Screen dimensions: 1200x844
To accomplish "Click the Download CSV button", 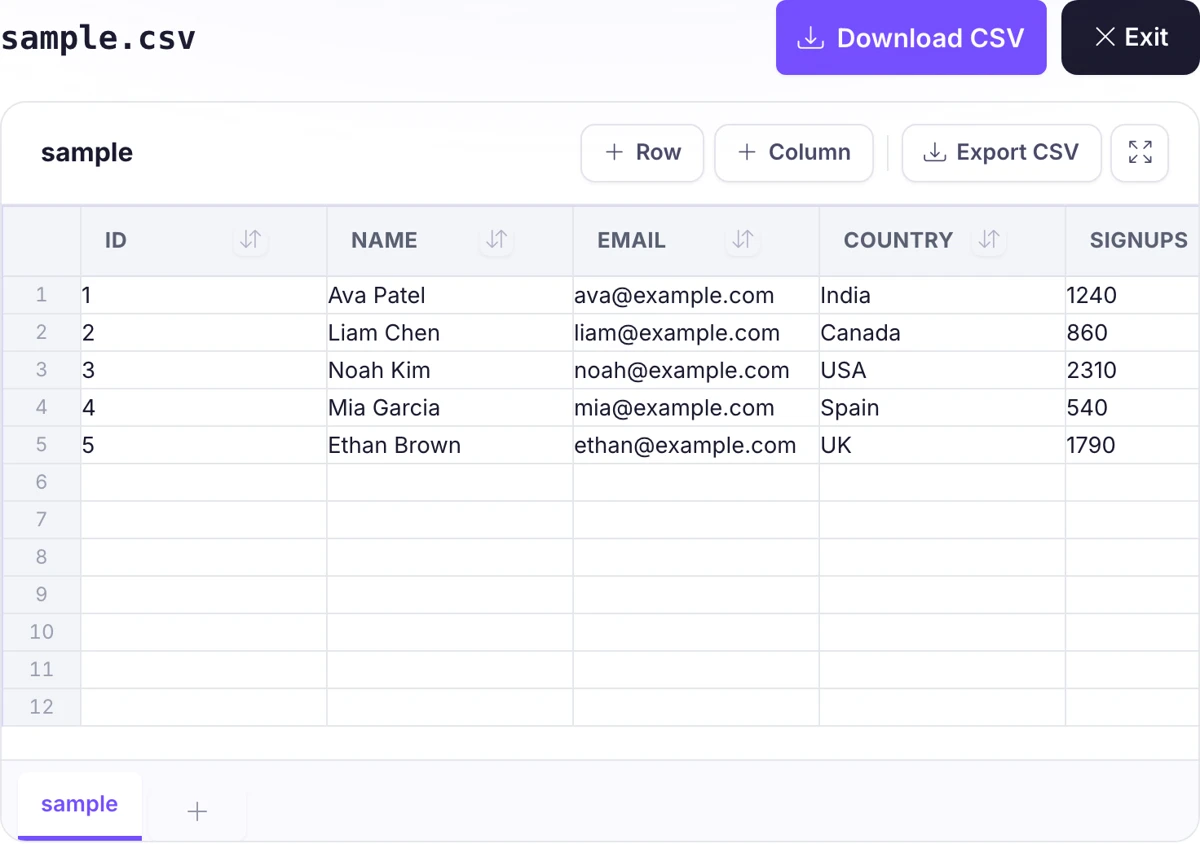I will 911,38.
